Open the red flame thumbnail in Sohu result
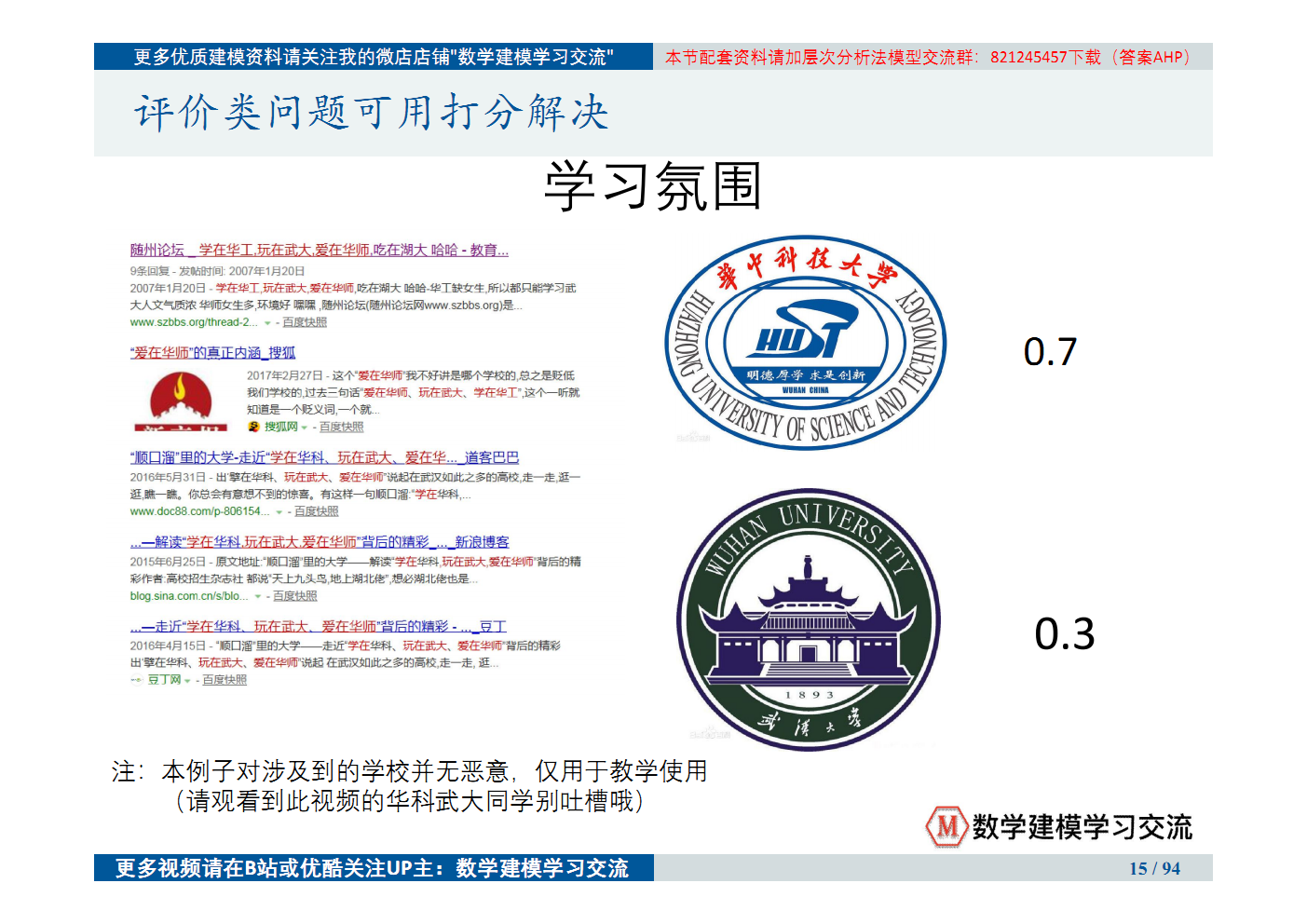 tap(181, 401)
